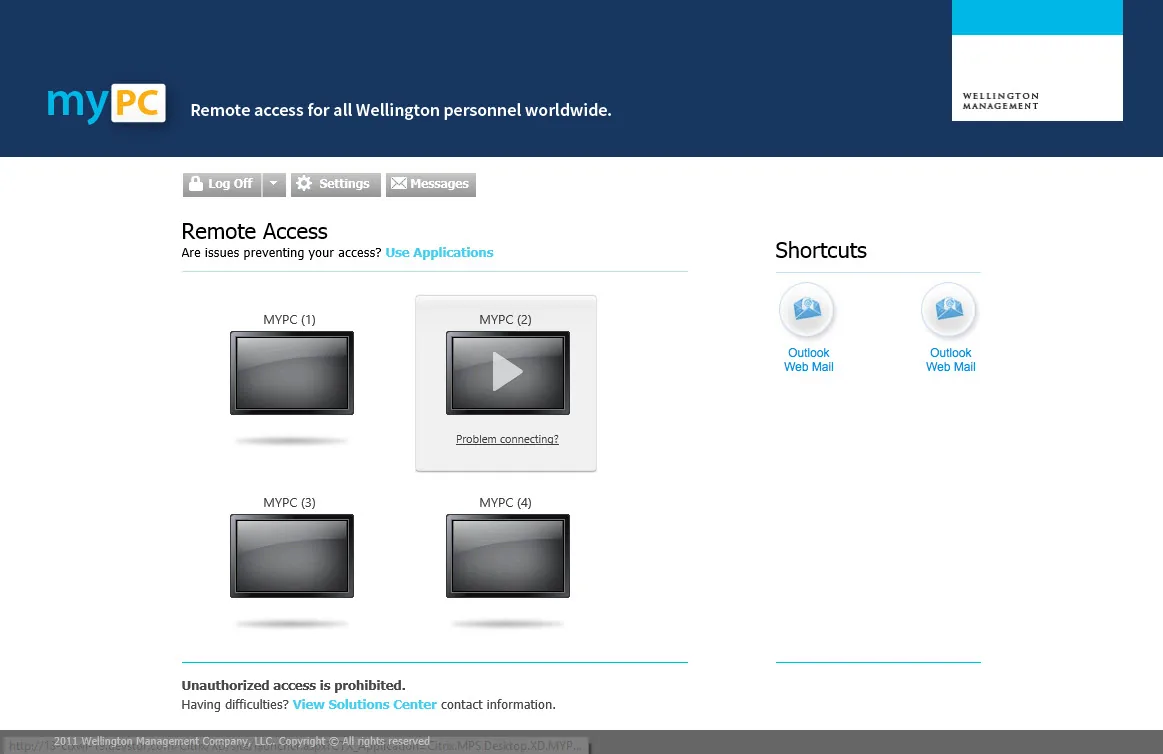Image resolution: width=1163 pixels, height=754 pixels.
Task: Click the Unauthorized access is prohibited text
Action: (x=294, y=686)
